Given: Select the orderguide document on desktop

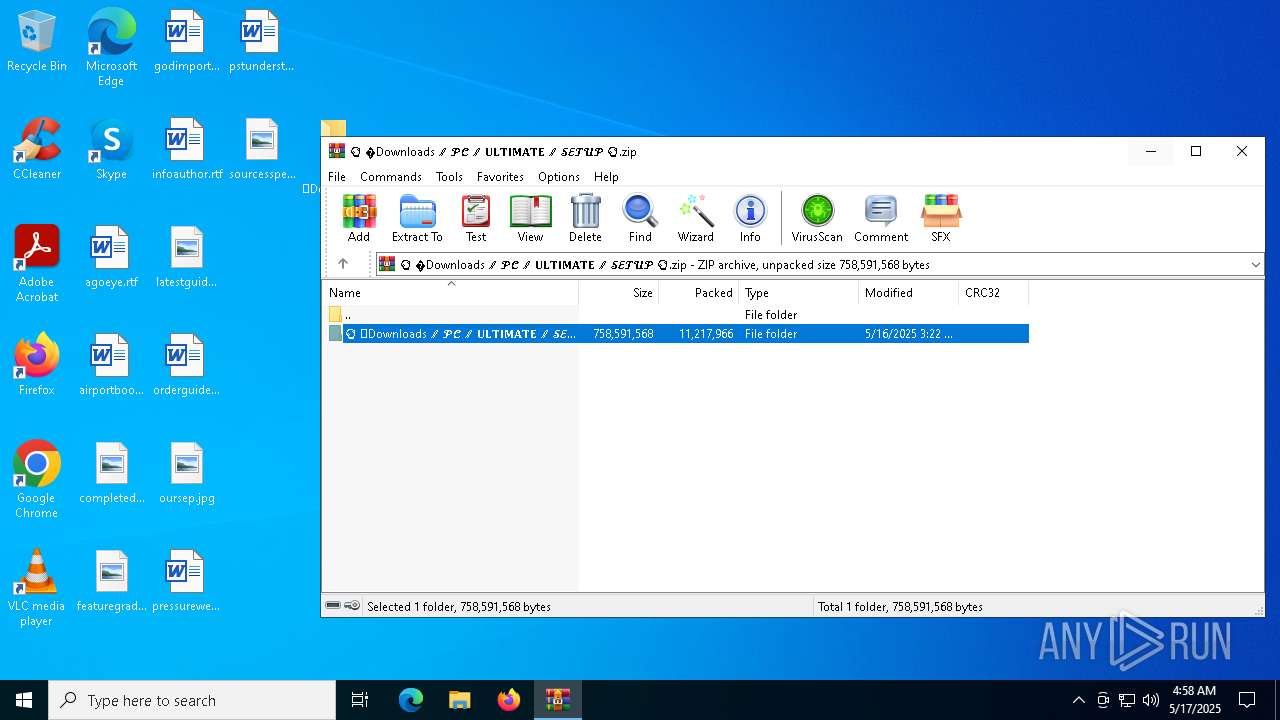Looking at the screenshot, I should click(x=187, y=366).
